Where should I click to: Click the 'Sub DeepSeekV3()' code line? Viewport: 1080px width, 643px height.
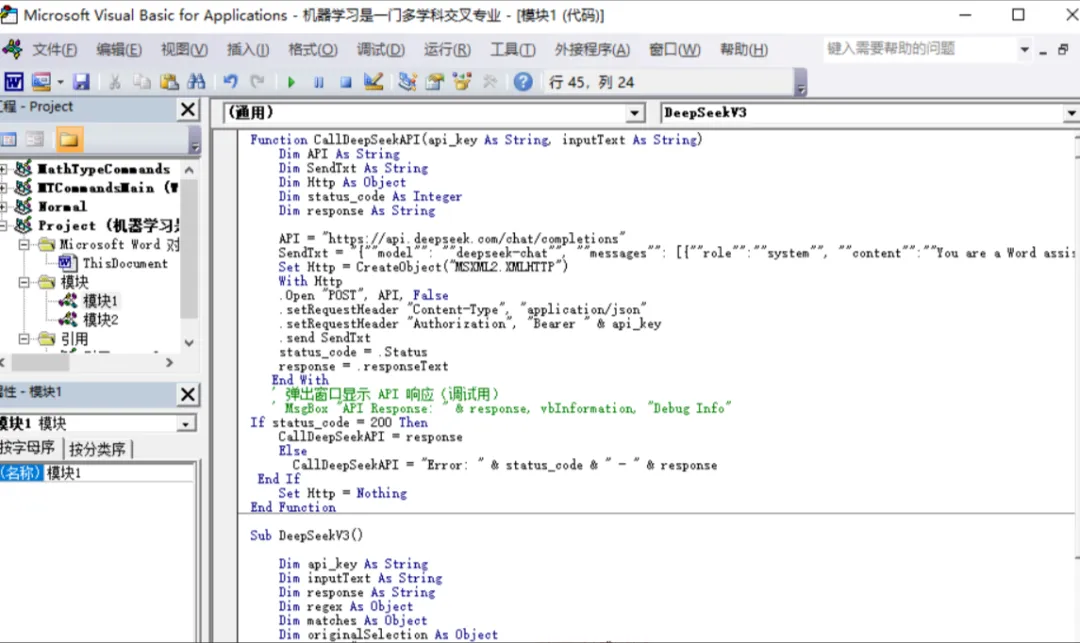pos(307,536)
